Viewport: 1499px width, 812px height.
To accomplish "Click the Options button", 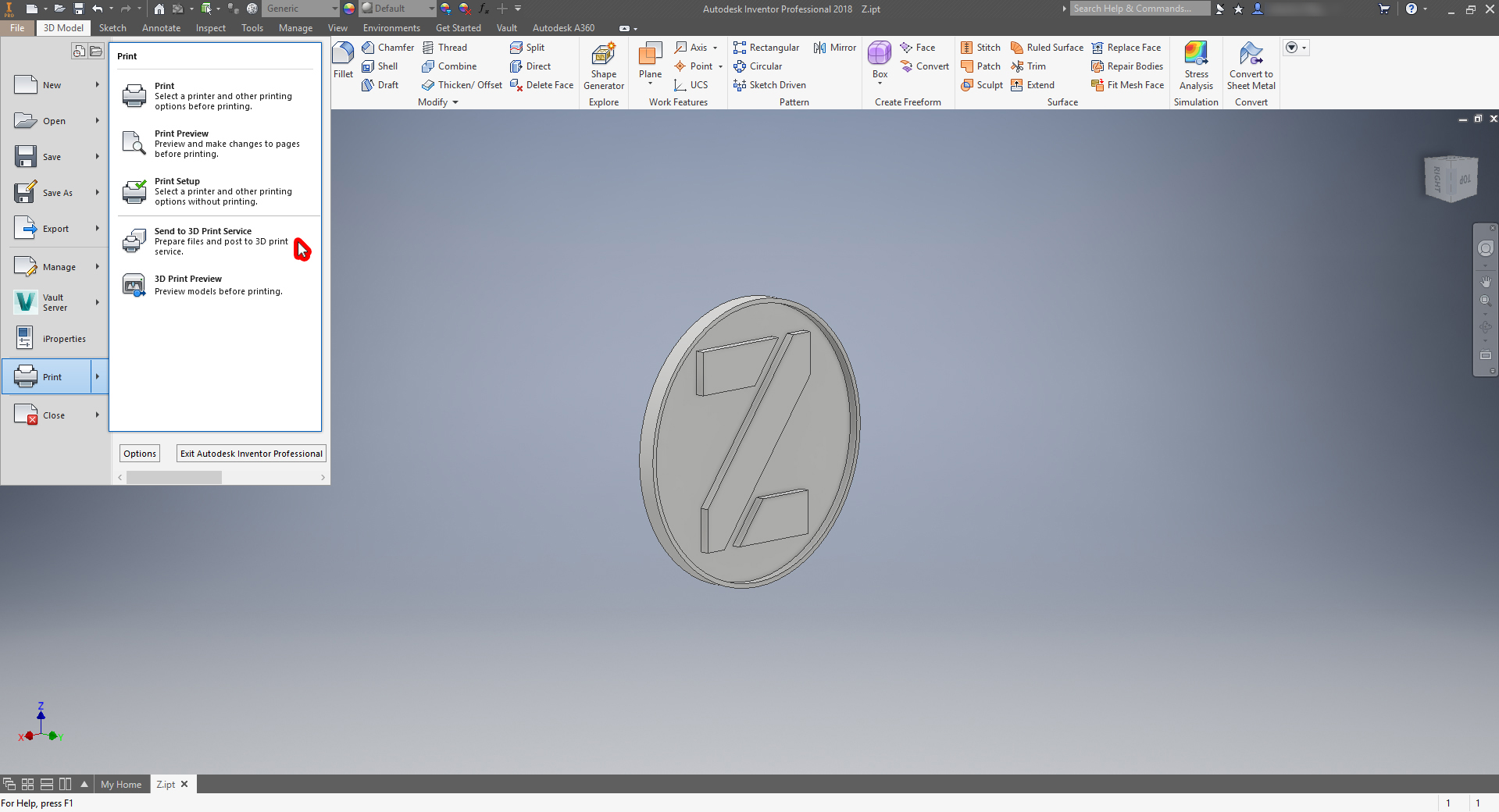I will coord(140,454).
